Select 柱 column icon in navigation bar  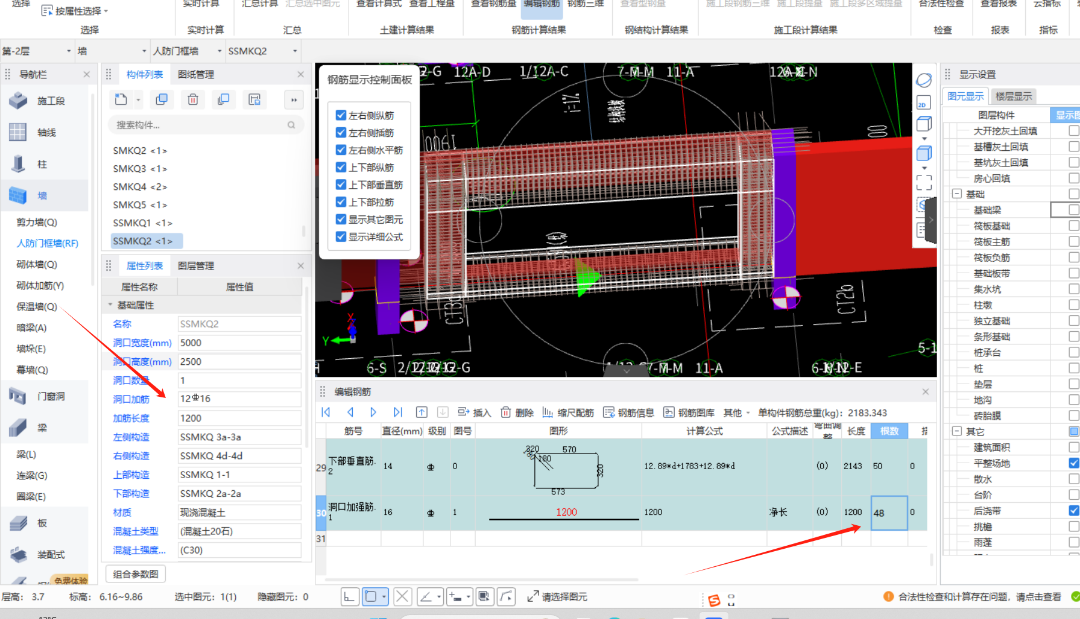click(x=18, y=164)
